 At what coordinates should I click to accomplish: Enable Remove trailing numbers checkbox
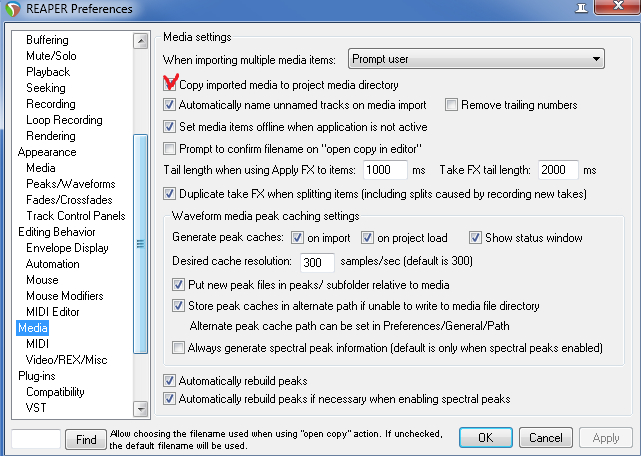point(451,105)
